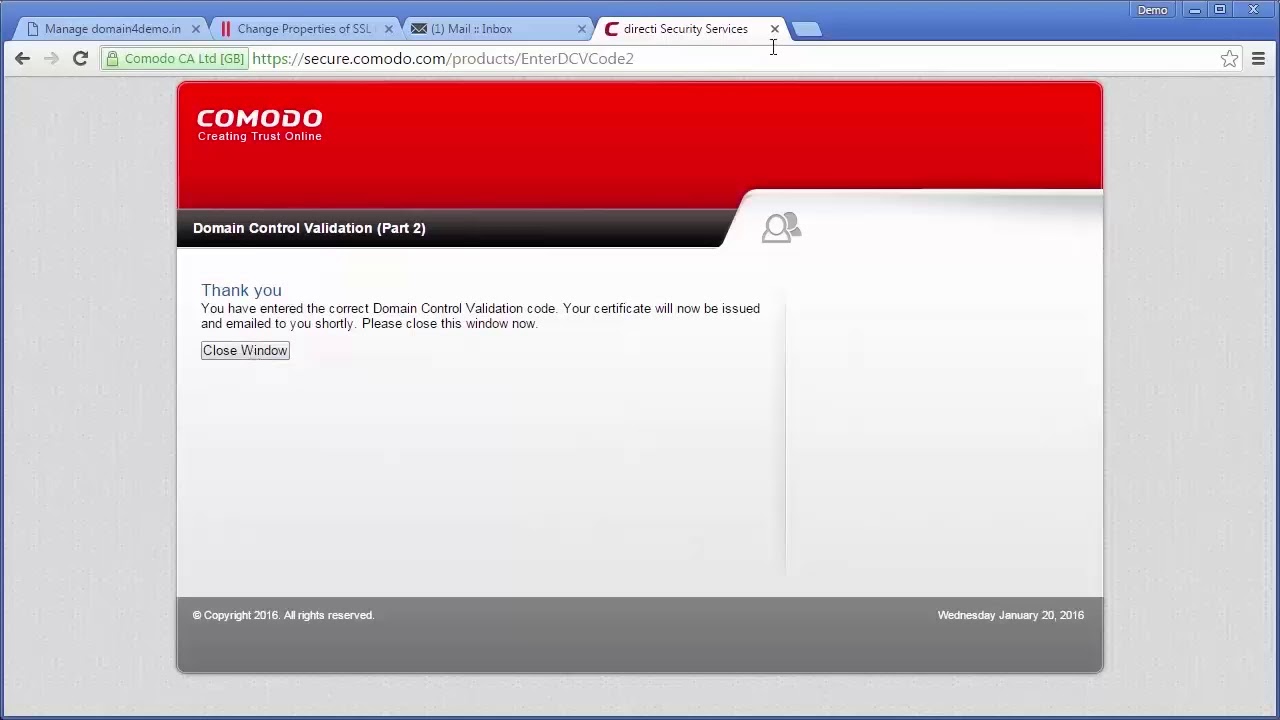Open a new browser tab

[x=808, y=30]
